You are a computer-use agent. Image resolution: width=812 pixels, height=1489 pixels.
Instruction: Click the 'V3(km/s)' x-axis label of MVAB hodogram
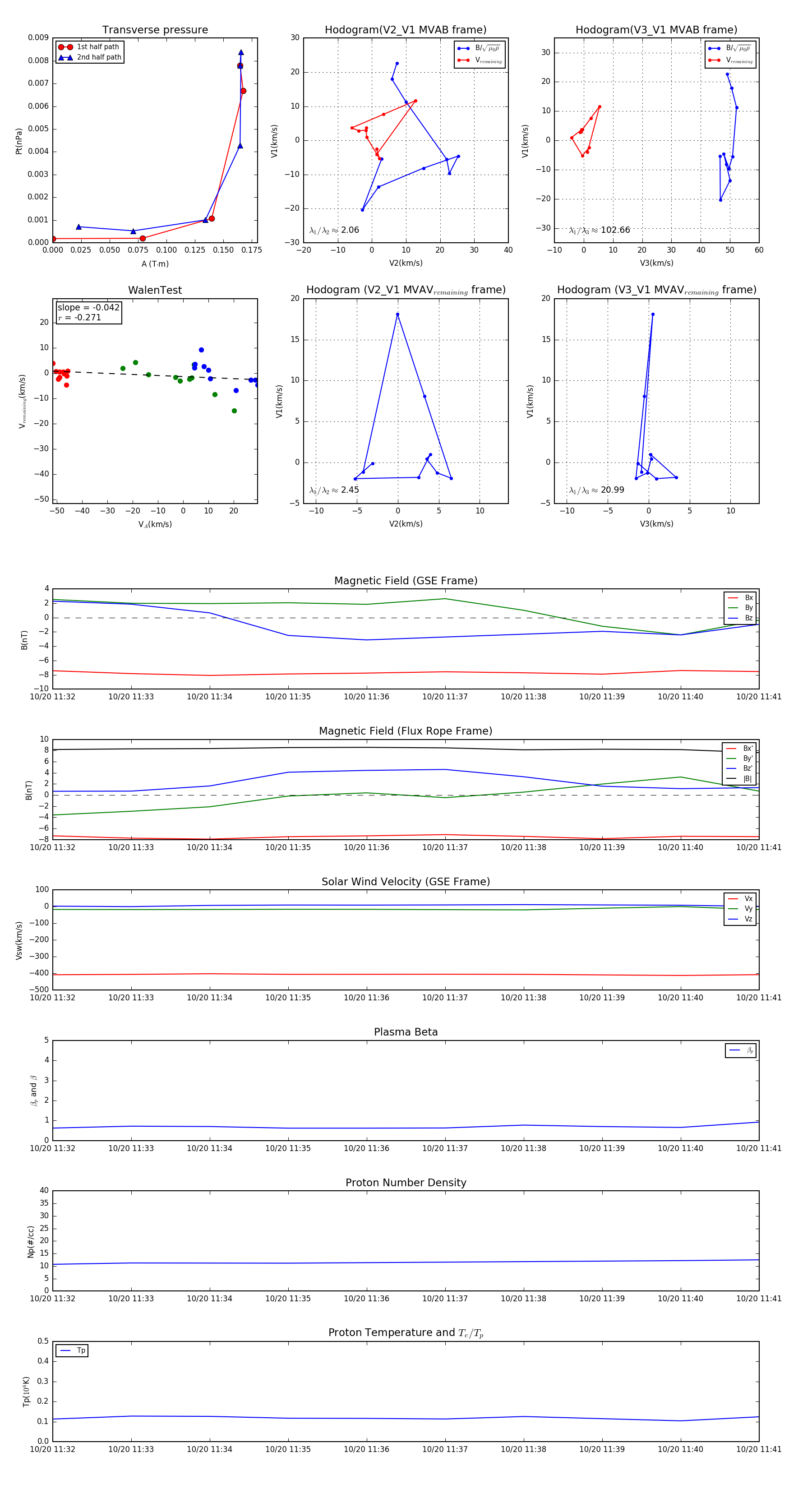(x=656, y=263)
